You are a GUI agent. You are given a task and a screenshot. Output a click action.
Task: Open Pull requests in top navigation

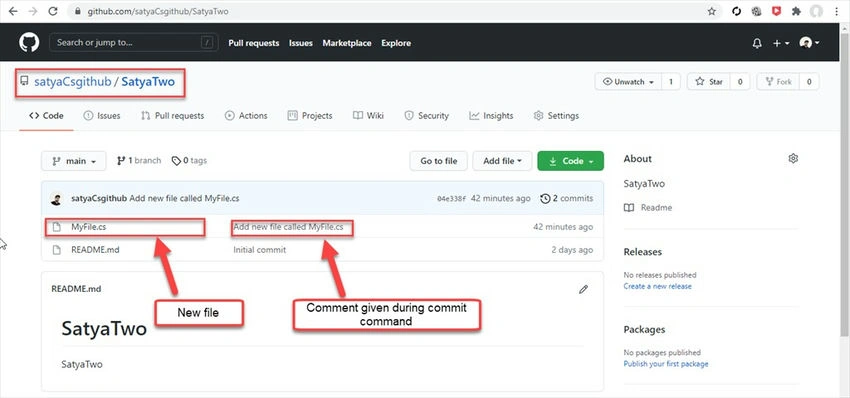coord(254,43)
